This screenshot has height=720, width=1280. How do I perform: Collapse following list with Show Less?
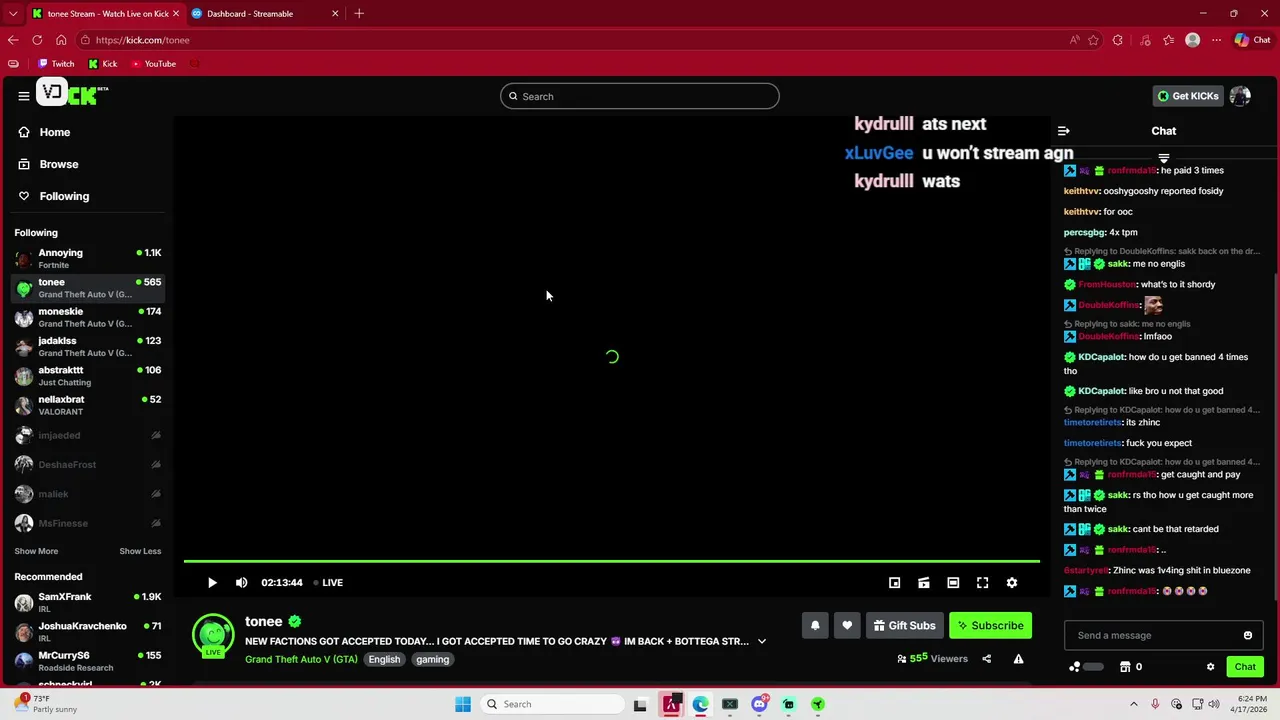click(140, 551)
